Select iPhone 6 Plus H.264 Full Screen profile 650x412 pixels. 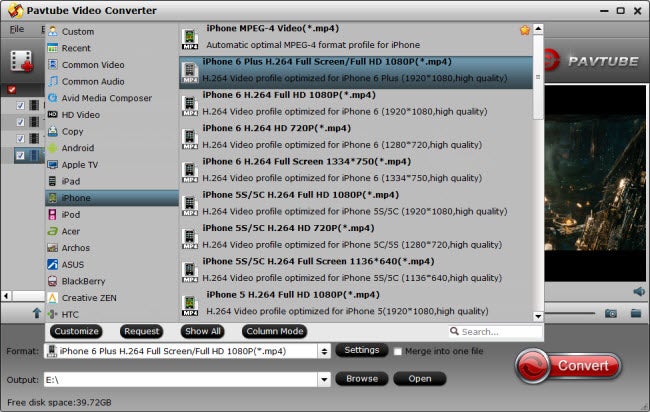[x=356, y=73]
